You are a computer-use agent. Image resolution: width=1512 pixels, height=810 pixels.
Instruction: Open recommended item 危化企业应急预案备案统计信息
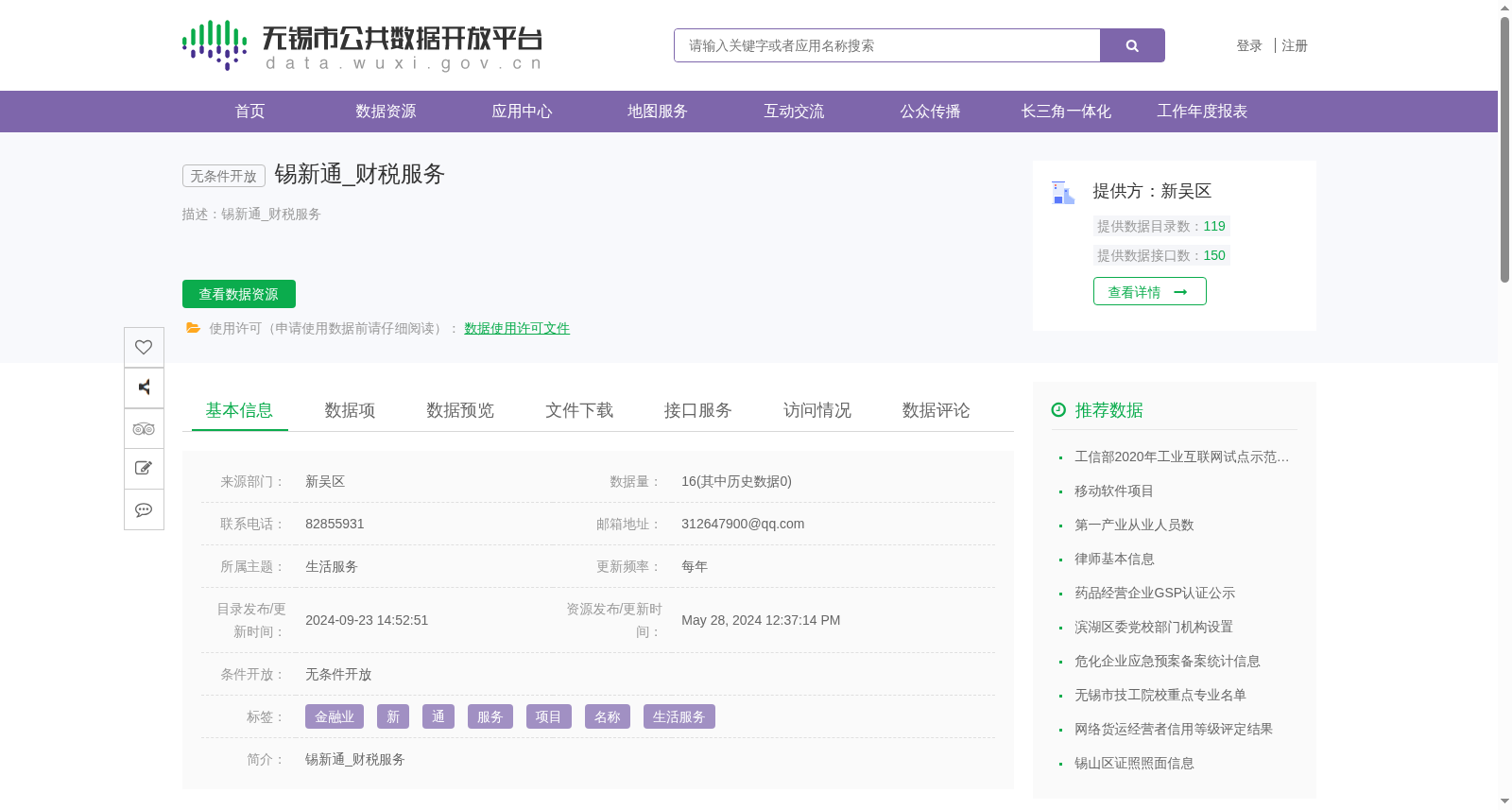point(1167,661)
